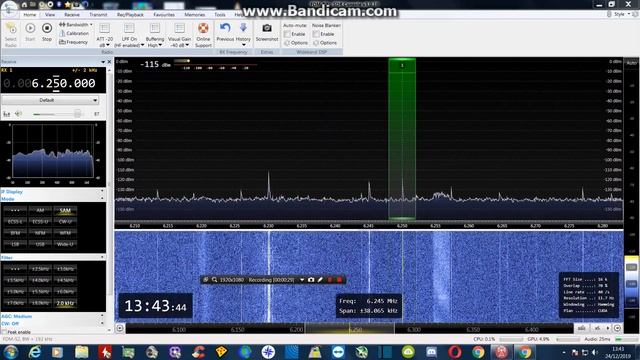Click span left arrow below waterfall
Viewport: 640px width, 360px height.
point(120,328)
